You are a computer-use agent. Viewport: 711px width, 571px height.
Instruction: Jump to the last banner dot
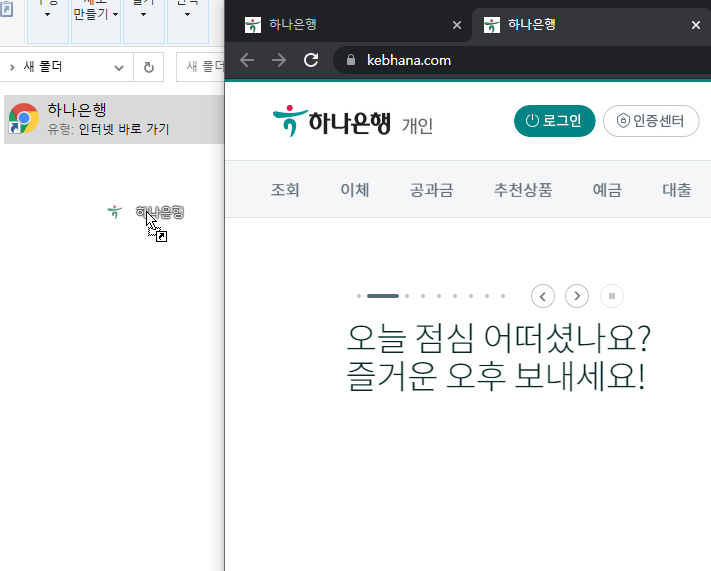pyautogui.click(x=503, y=296)
